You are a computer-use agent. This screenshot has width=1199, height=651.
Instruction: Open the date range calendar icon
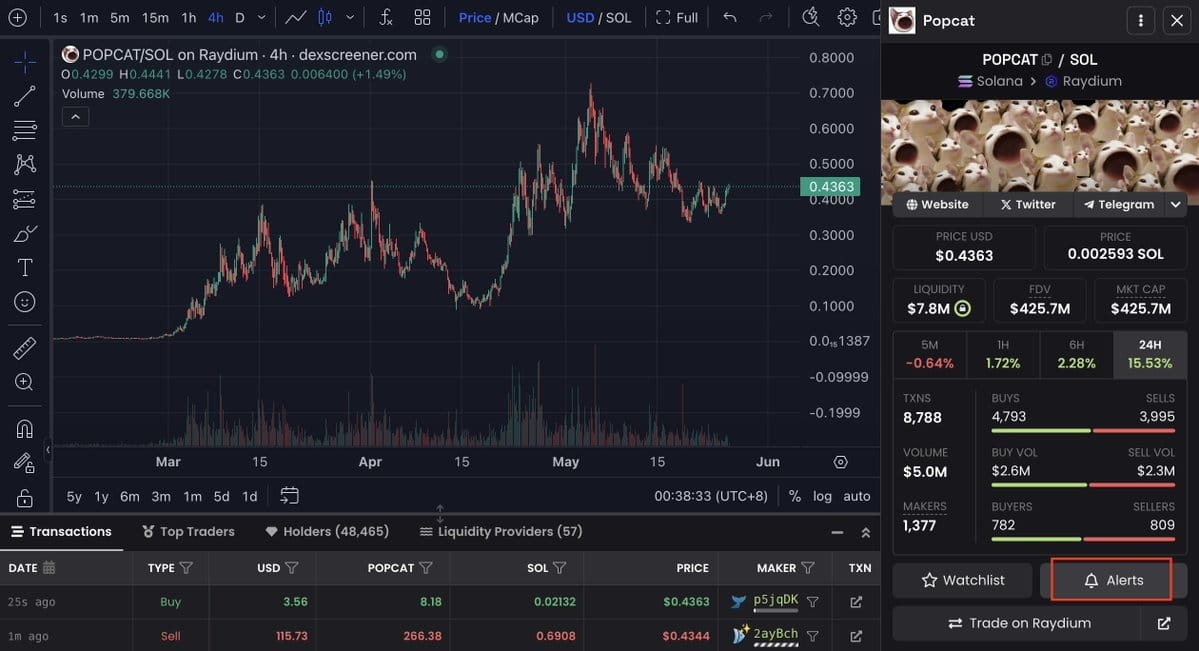click(x=290, y=495)
